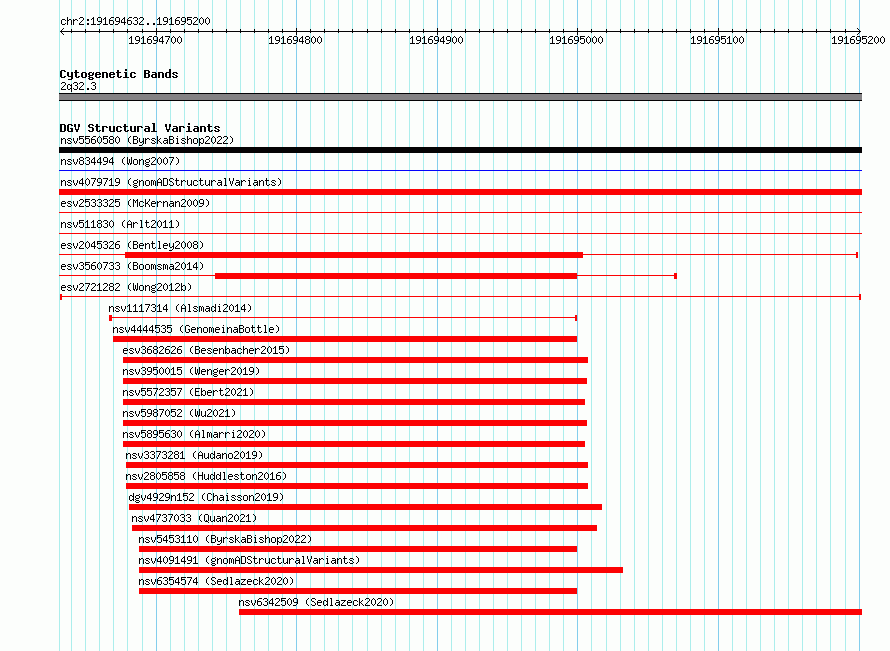The image size is (890, 651).
Task: Click the red nsv4737033 Quan2021 bar
Action: [x=364, y=528]
